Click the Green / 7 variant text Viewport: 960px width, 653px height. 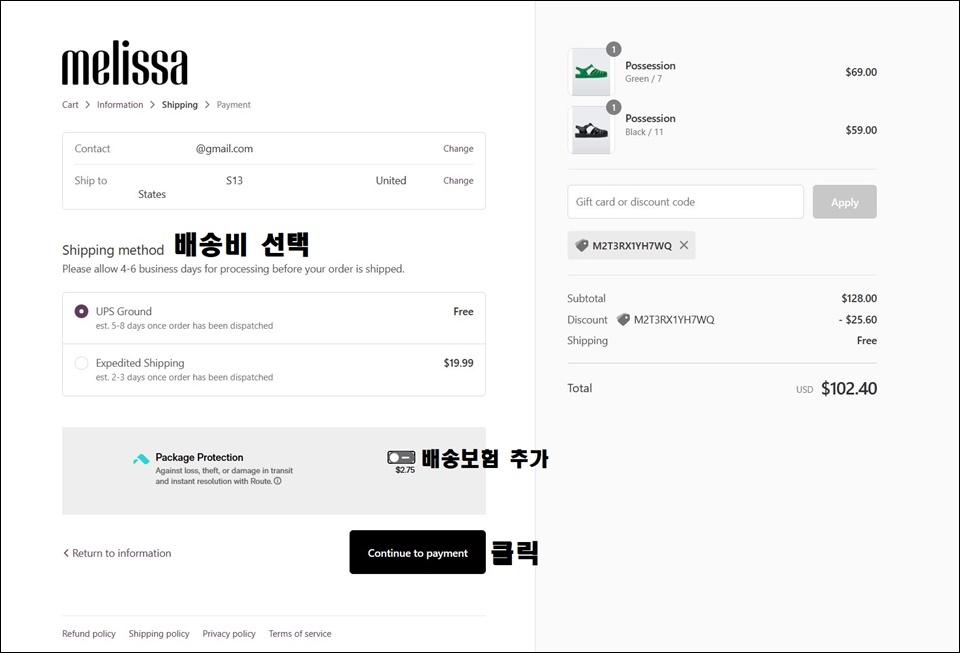click(x=643, y=79)
